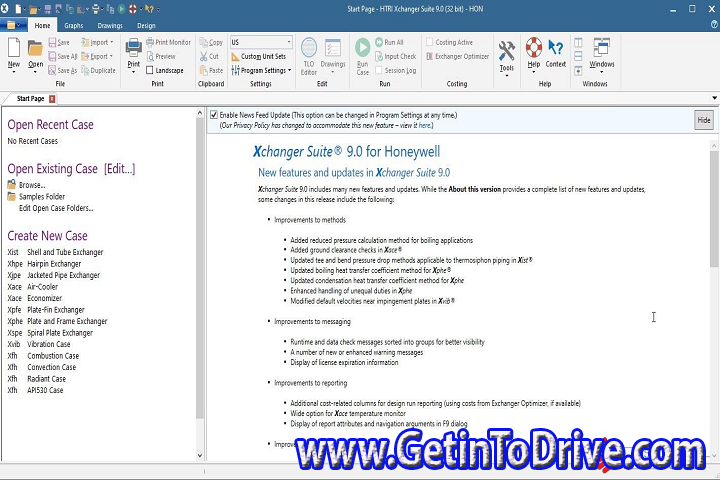Click the quick access Run icon in title bar

tap(121, 9)
